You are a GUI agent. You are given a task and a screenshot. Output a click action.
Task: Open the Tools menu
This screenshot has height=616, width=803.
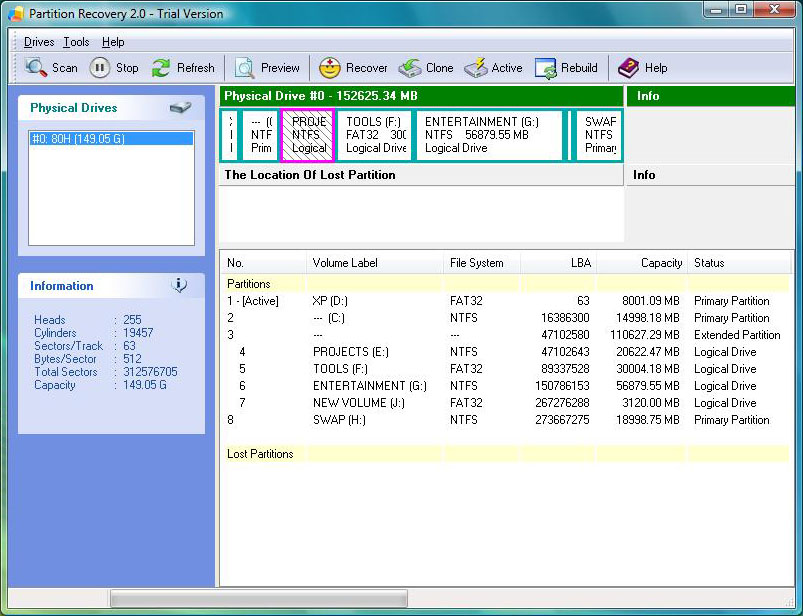click(x=76, y=42)
